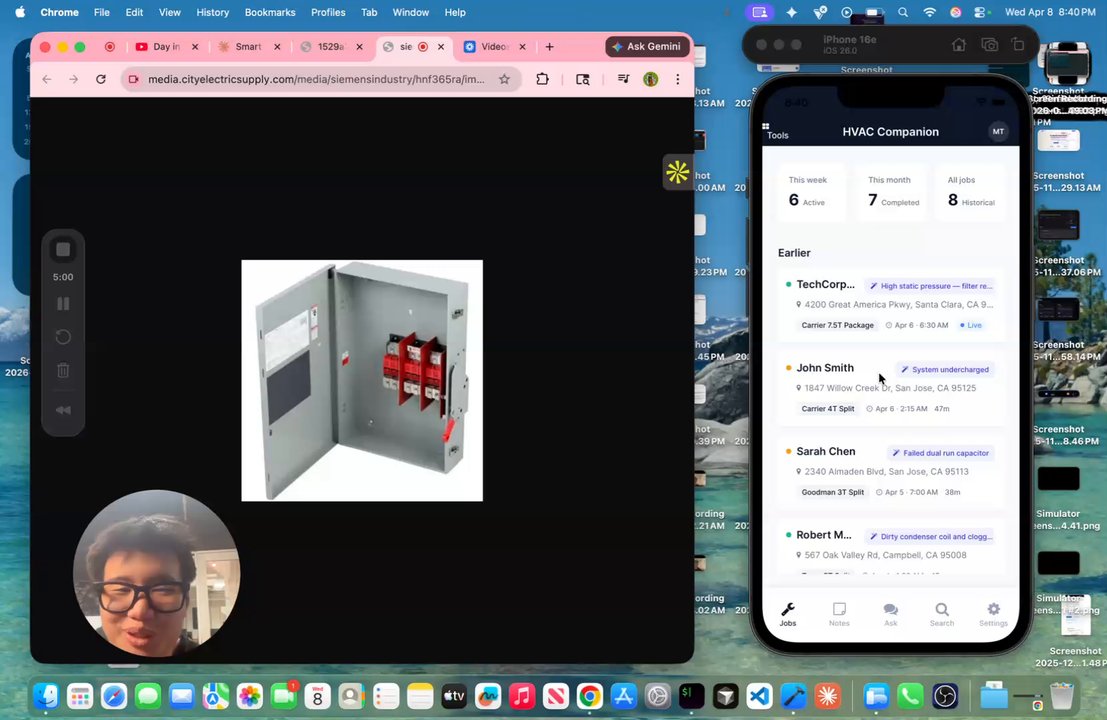
Task: Tap the High static pressure tag
Action: (931, 286)
